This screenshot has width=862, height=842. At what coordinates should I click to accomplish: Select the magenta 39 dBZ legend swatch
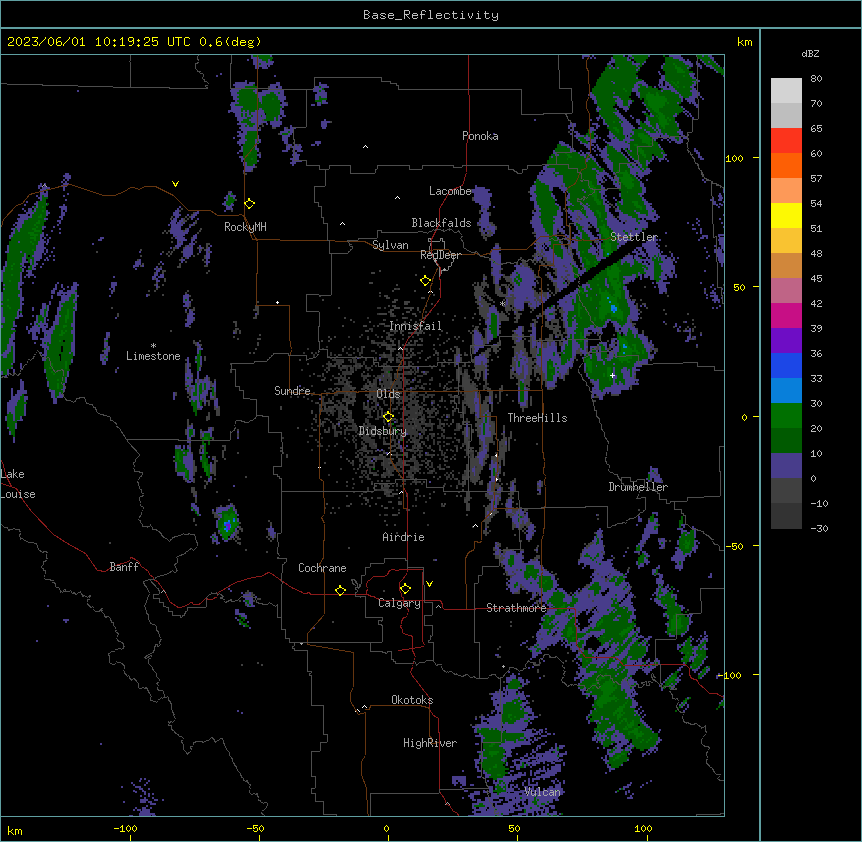pyautogui.click(x=786, y=315)
